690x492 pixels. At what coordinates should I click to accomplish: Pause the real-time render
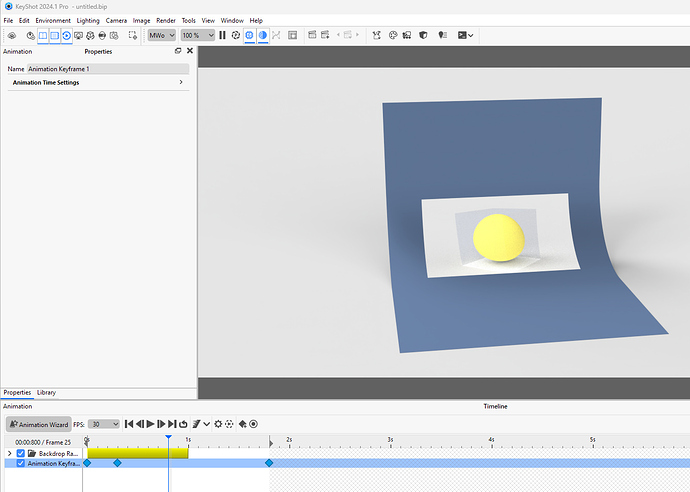tap(222, 35)
